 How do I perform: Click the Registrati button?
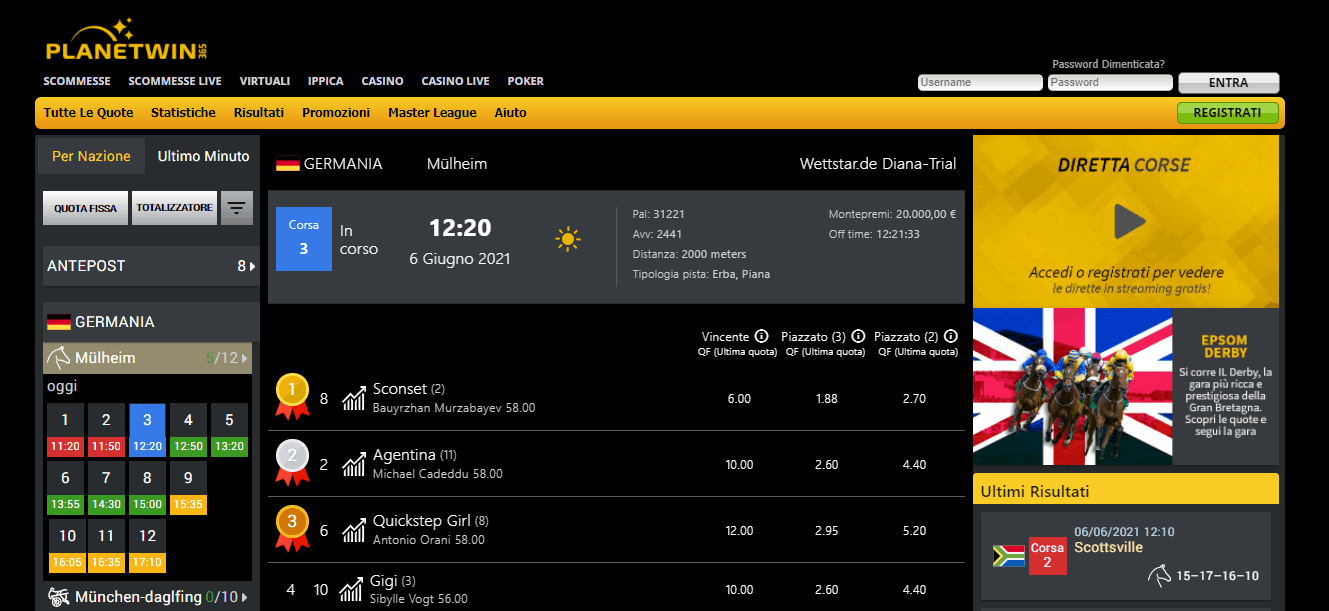(1228, 113)
